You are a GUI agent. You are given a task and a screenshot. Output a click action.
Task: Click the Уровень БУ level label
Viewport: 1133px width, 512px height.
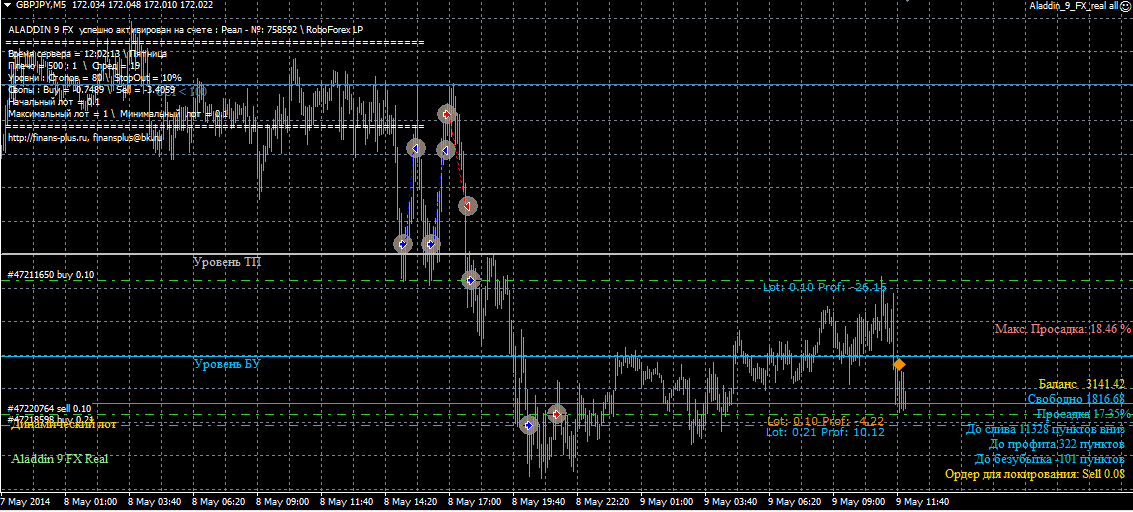click(226, 364)
